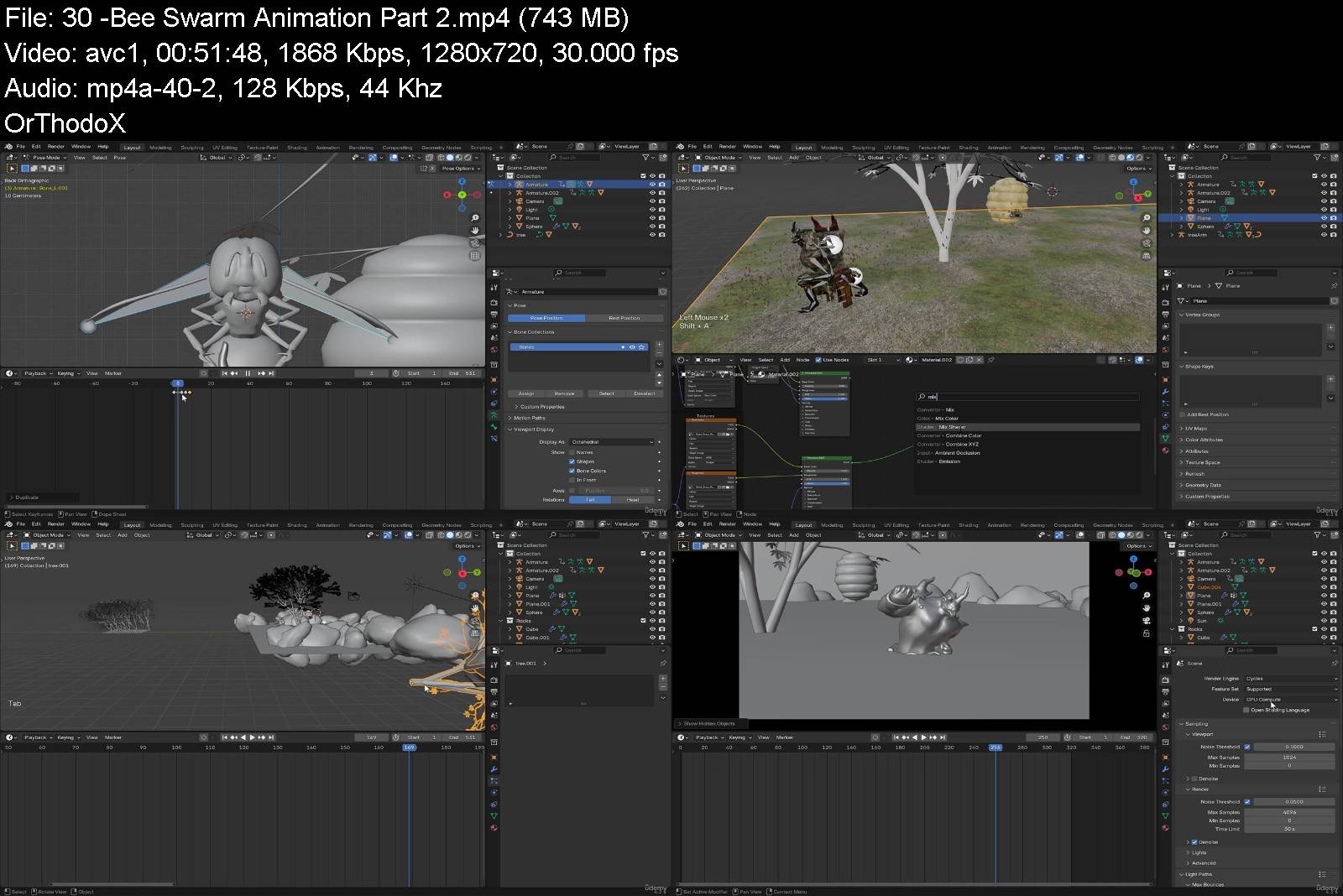
Task: Toggle the Use Nodes checkbox in the node editor
Action: (819, 360)
